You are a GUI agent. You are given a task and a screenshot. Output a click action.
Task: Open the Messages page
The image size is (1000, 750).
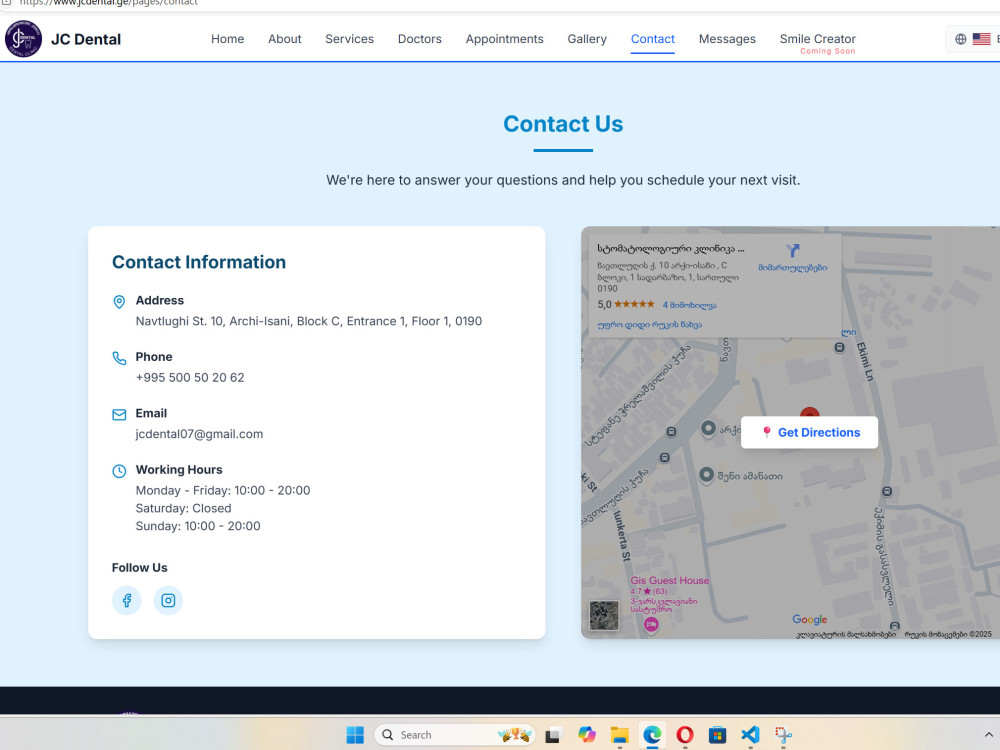[x=727, y=39]
